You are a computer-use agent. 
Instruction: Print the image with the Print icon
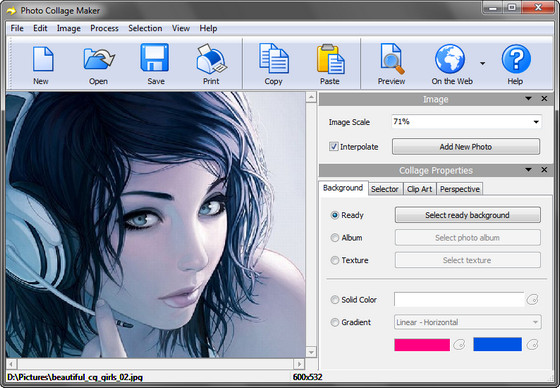pyautogui.click(x=211, y=58)
